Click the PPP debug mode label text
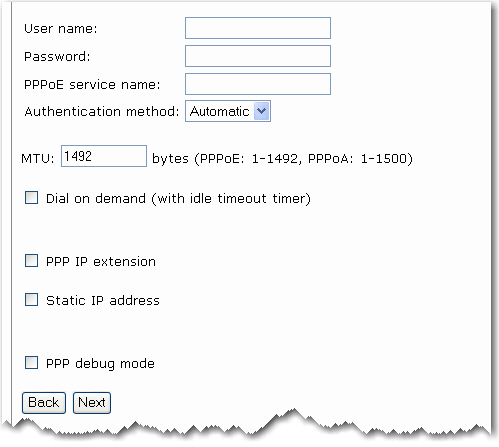The height and width of the screenshot is (447, 499). [x=100, y=363]
